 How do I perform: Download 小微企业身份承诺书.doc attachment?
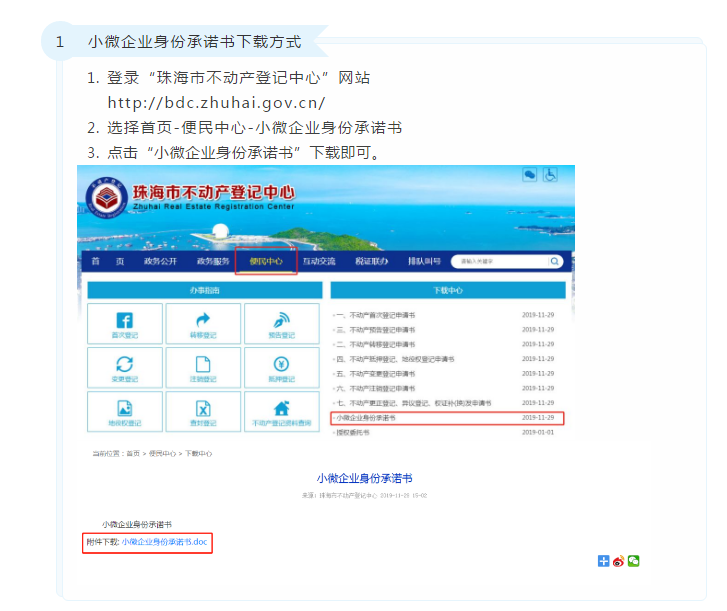(164, 542)
